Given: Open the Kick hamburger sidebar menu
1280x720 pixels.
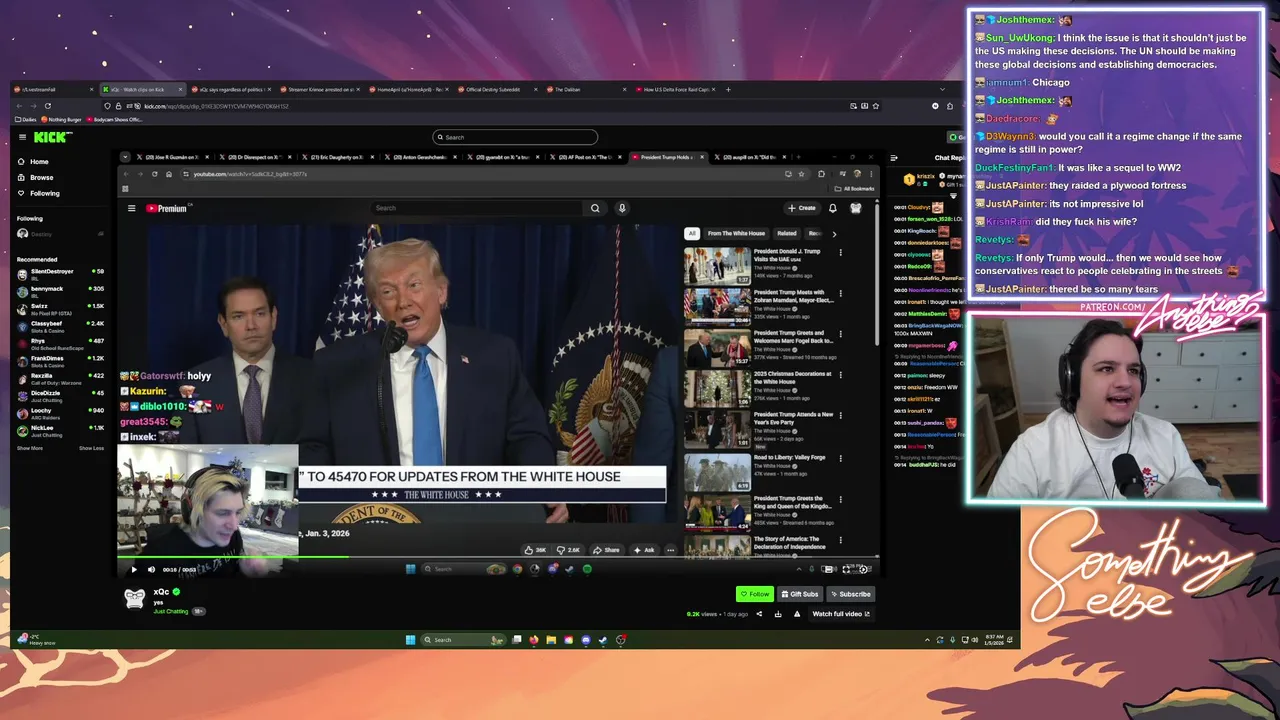Looking at the screenshot, I should (x=22, y=137).
